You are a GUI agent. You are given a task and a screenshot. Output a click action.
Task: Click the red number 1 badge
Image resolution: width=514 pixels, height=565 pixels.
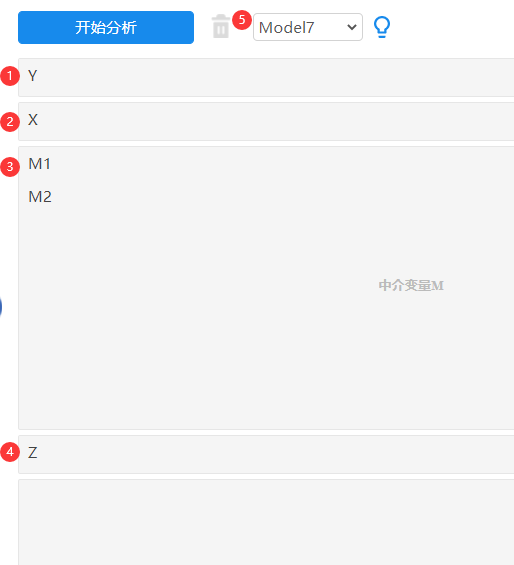click(10, 76)
